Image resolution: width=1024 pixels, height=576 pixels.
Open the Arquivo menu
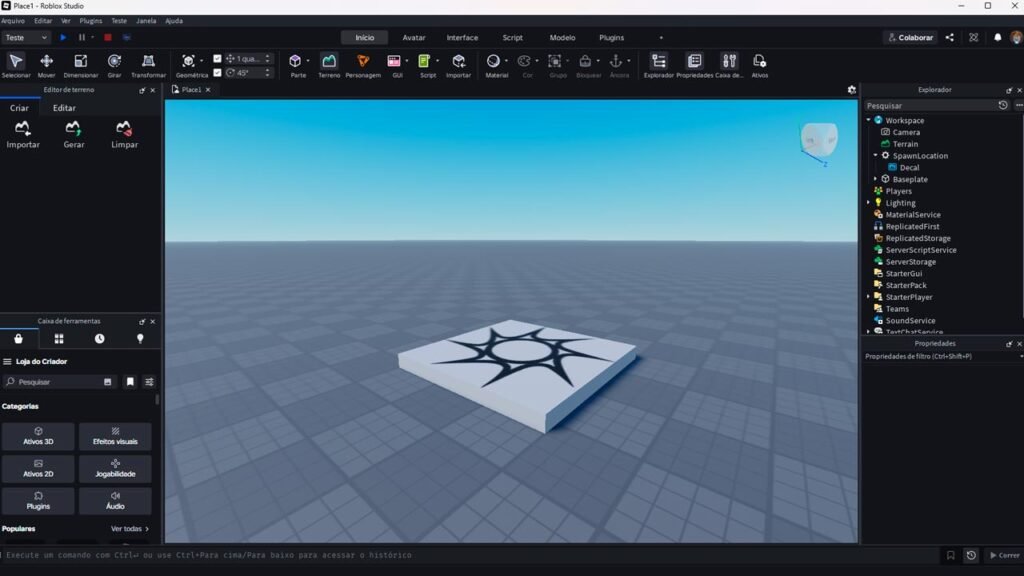13,21
